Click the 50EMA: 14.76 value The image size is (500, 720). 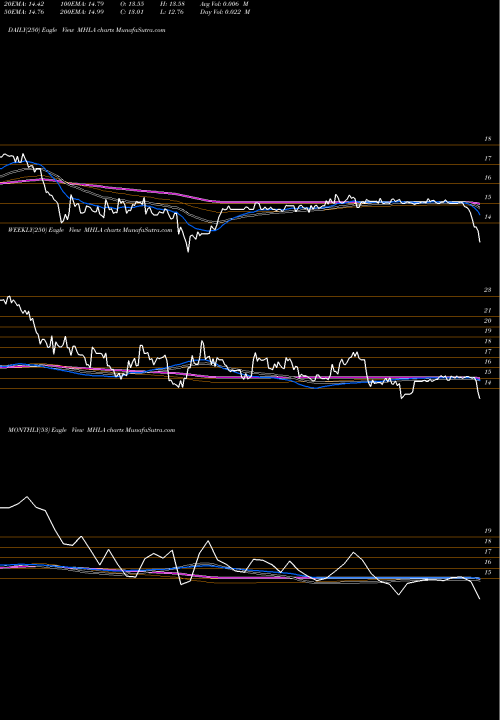(x=24, y=12)
